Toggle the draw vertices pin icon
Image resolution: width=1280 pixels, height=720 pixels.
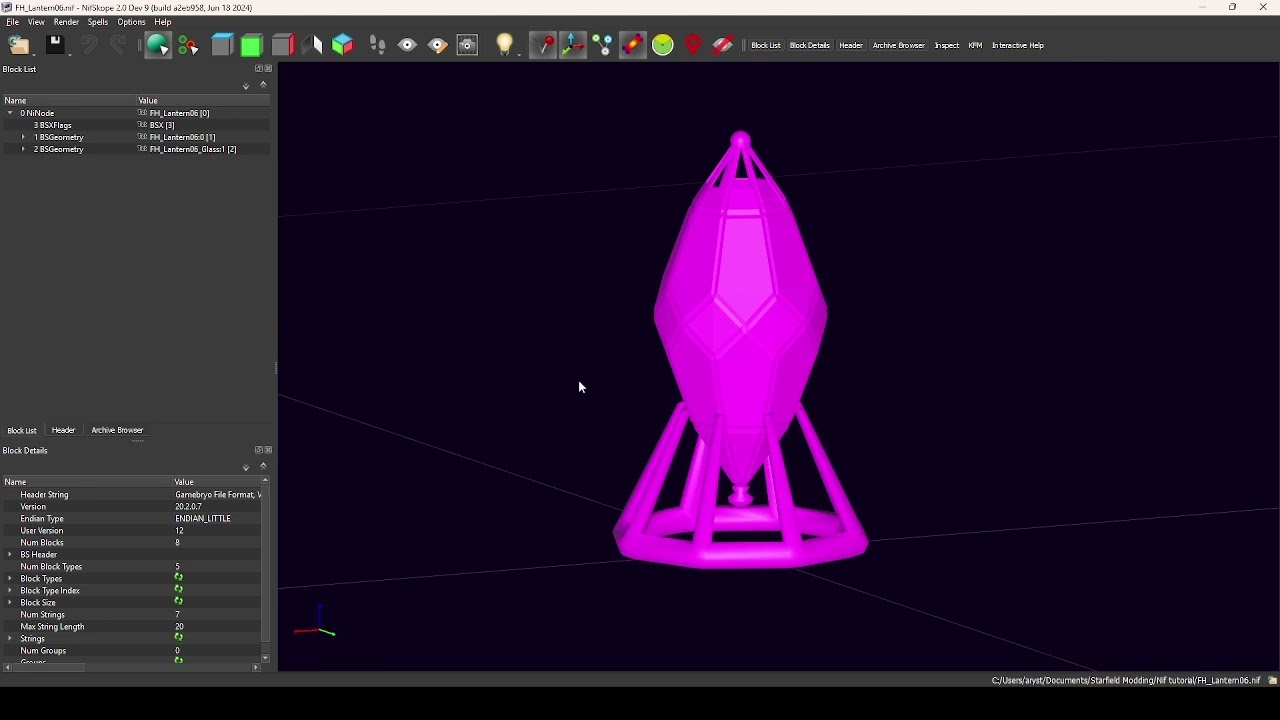[x=543, y=45]
